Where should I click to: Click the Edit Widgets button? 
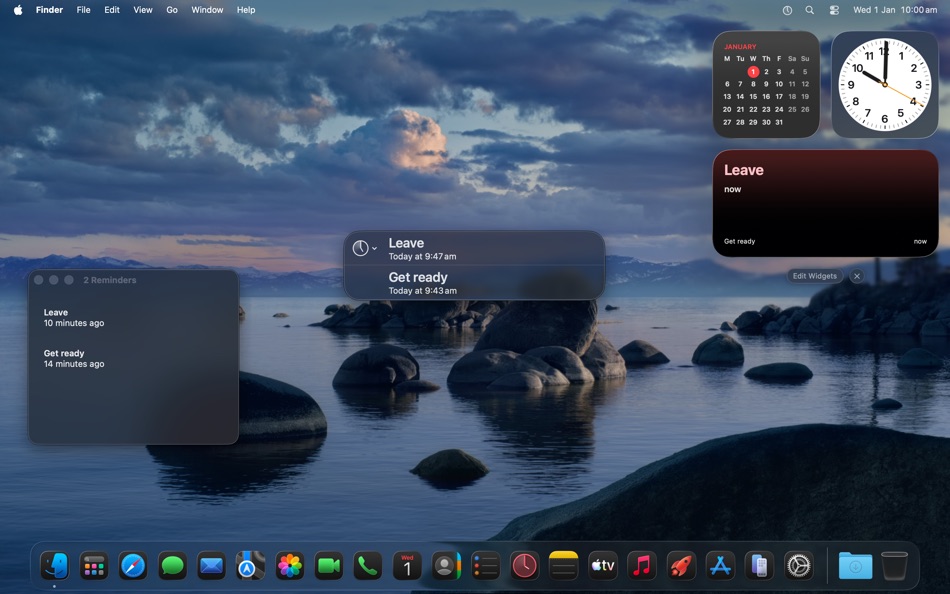[814, 276]
